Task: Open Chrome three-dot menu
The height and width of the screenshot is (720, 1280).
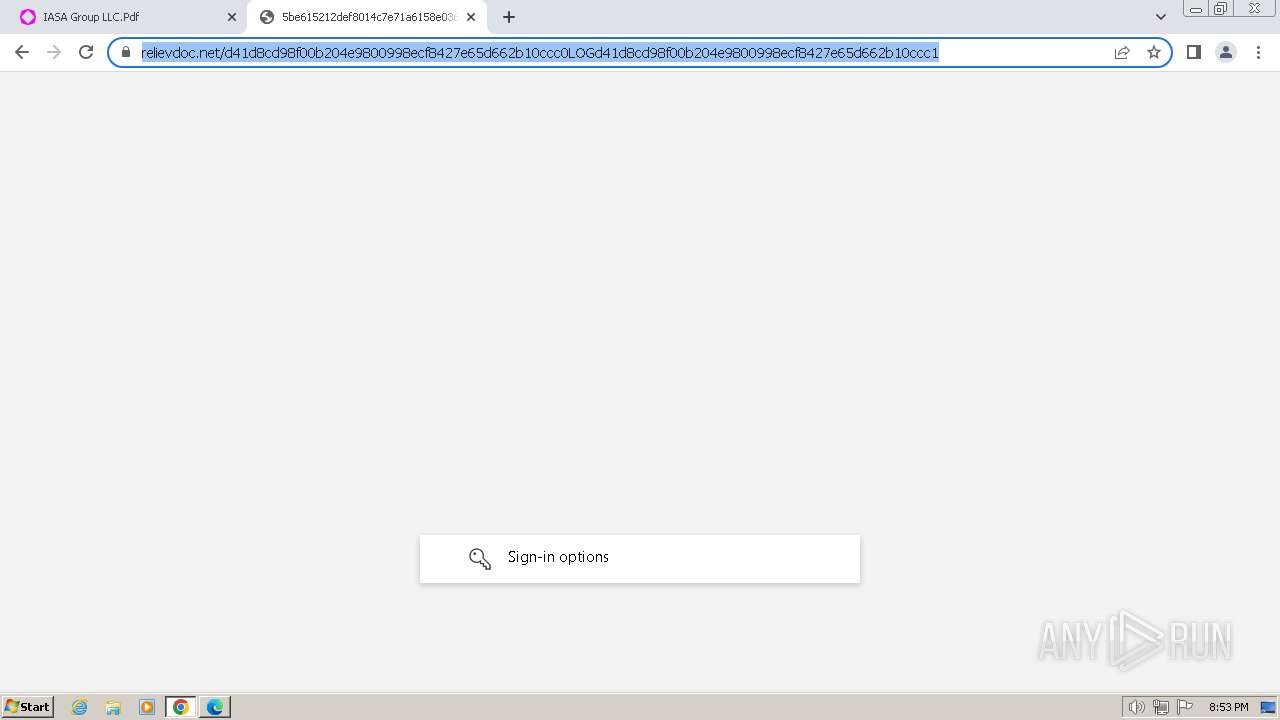Action: pos(1259,52)
